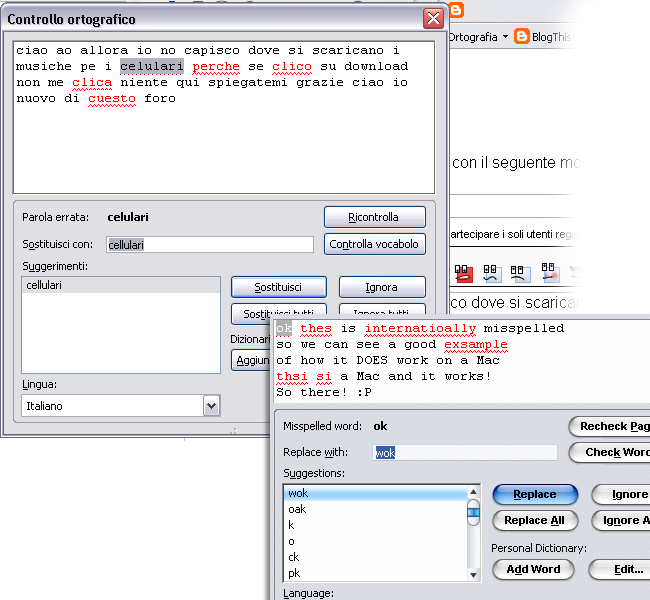The height and width of the screenshot is (600, 650).
Task: Click the fourth emoticon in the smiley row
Action: [549, 272]
